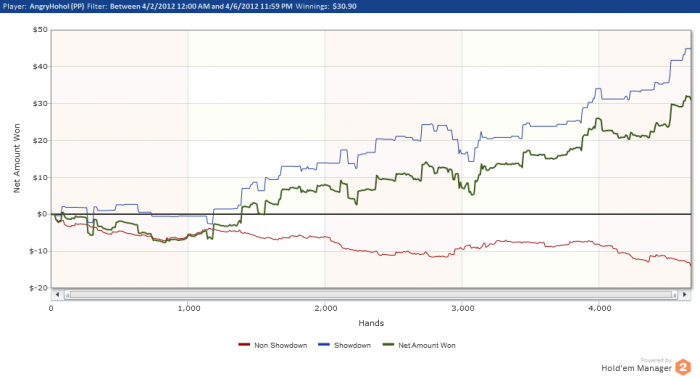Screen dimensions: 700x379
Task: Click the 2,000 hands x-axis label
Action: (x=326, y=308)
